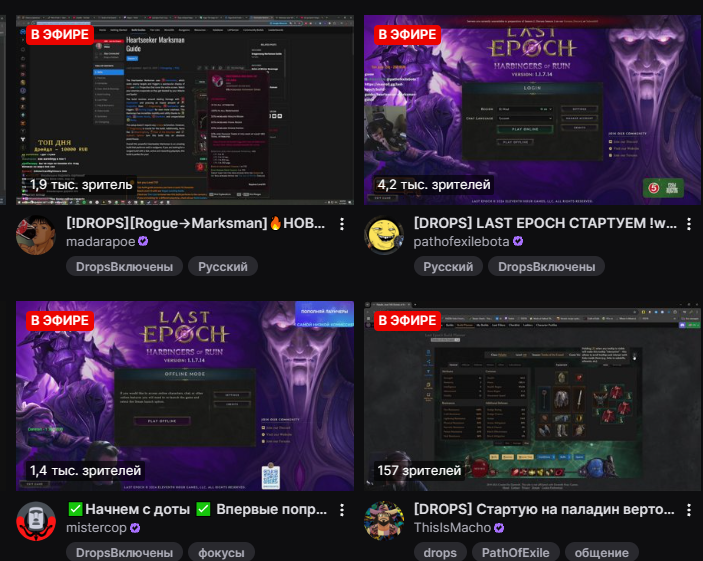The height and width of the screenshot is (561, 703).
Task: Open ThisIsMacho channel avatar
Action: point(384,521)
